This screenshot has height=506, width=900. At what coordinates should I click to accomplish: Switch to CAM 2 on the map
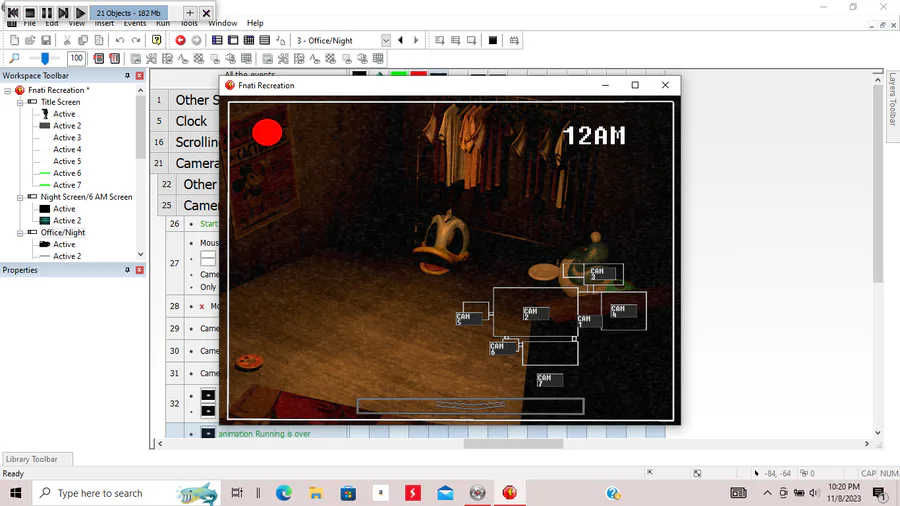click(x=536, y=313)
